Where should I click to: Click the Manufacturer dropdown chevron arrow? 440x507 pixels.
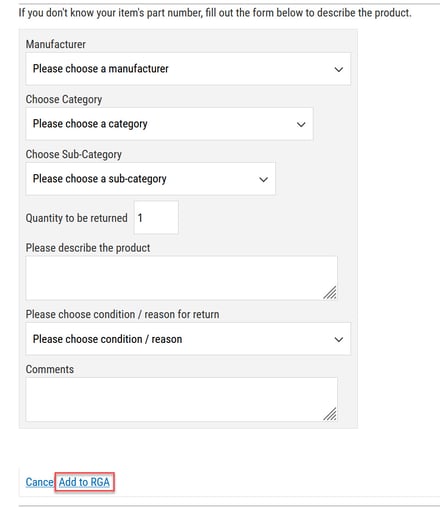point(339,69)
